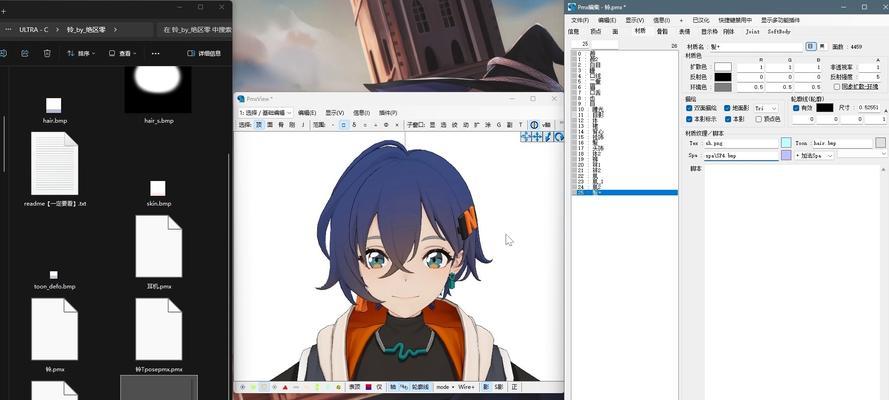
Task: Toggle the 影 shadow button in bottom bar
Action: pyautogui.click(x=486, y=388)
